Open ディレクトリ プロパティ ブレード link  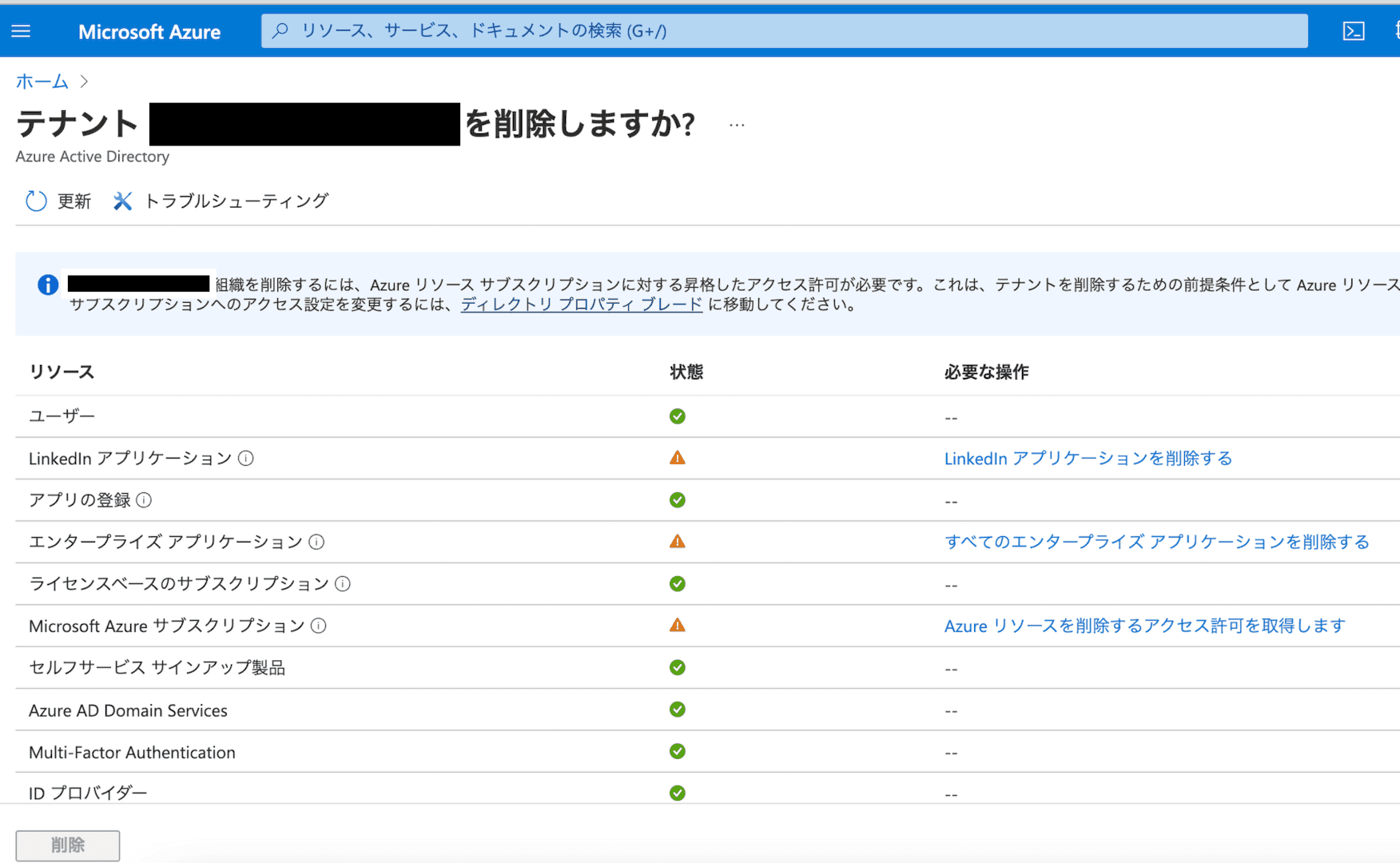pyautogui.click(x=581, y=304)
